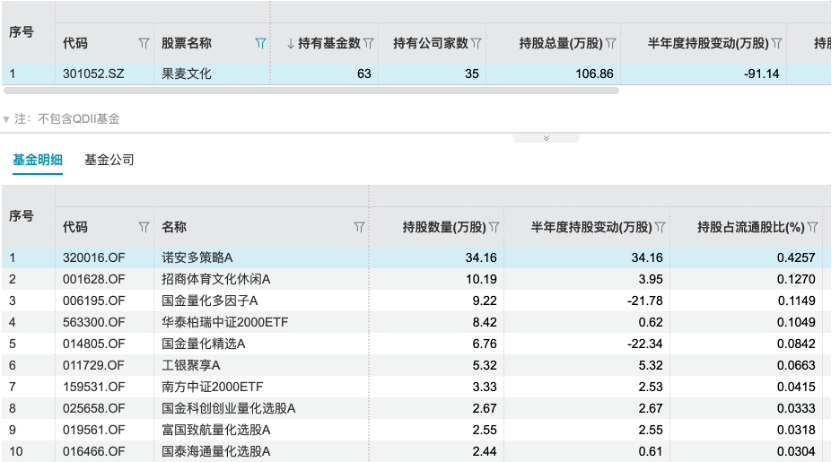
Task: Click ratio value 0.0304
Action: pyautogui.click(x=796, y=451)
